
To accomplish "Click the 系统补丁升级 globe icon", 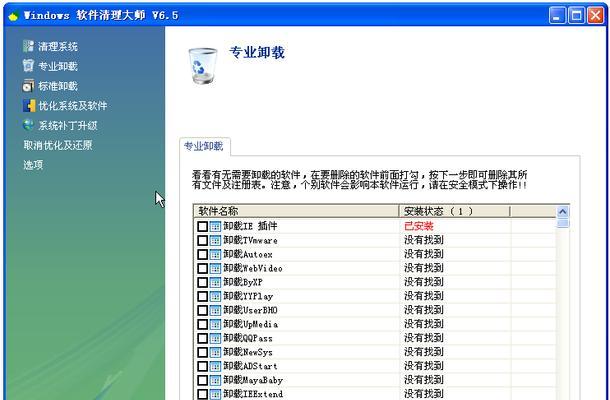I will (28, 125).
